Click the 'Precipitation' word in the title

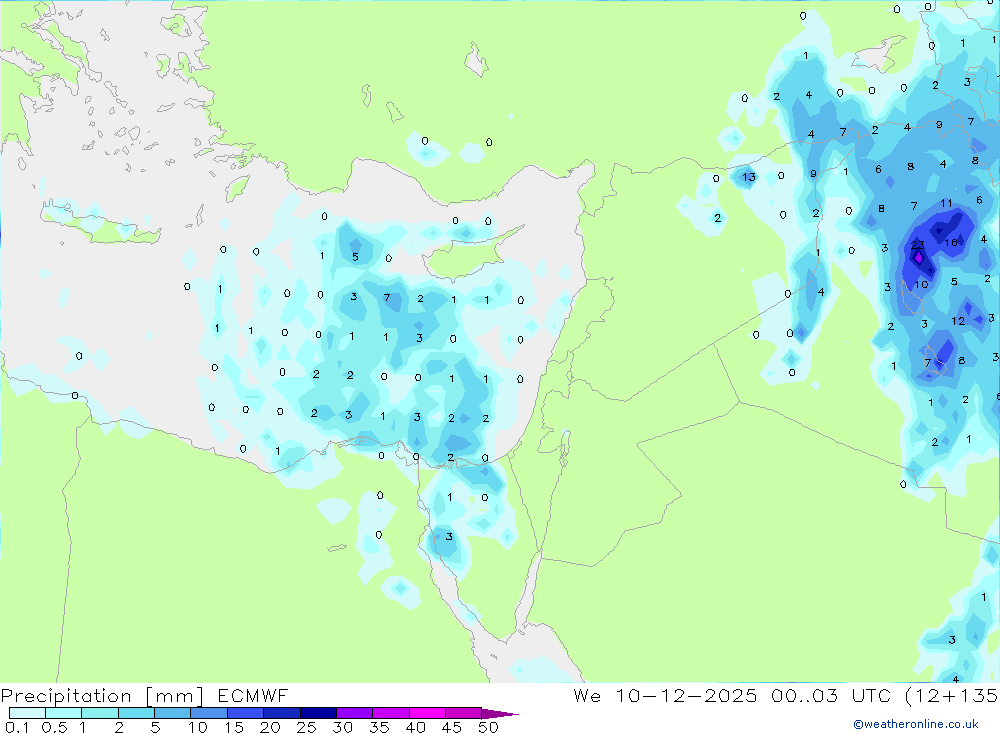tap(66, 696)
